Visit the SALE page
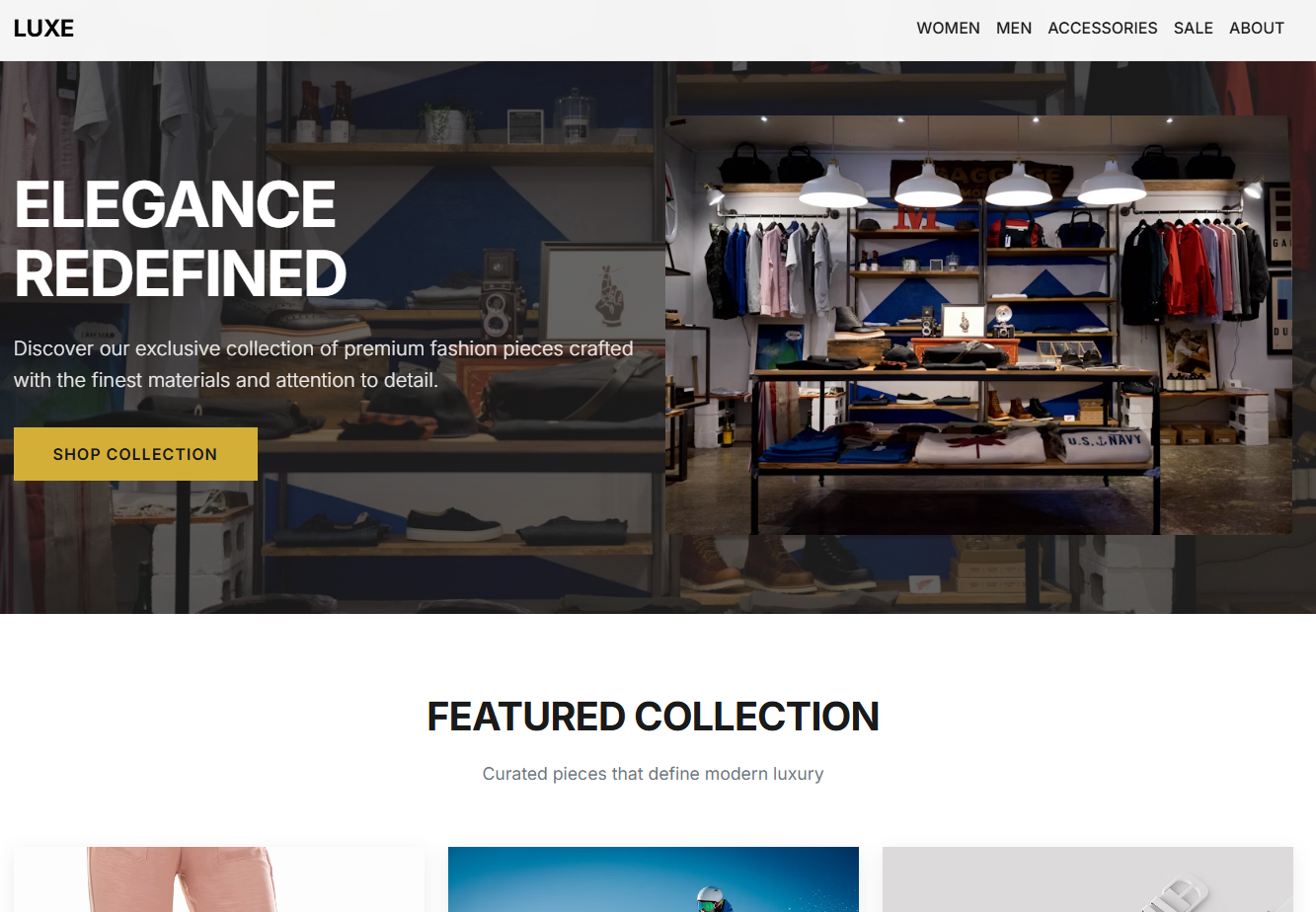This screenshot has height=912, width=1316. pos(1193,28)
